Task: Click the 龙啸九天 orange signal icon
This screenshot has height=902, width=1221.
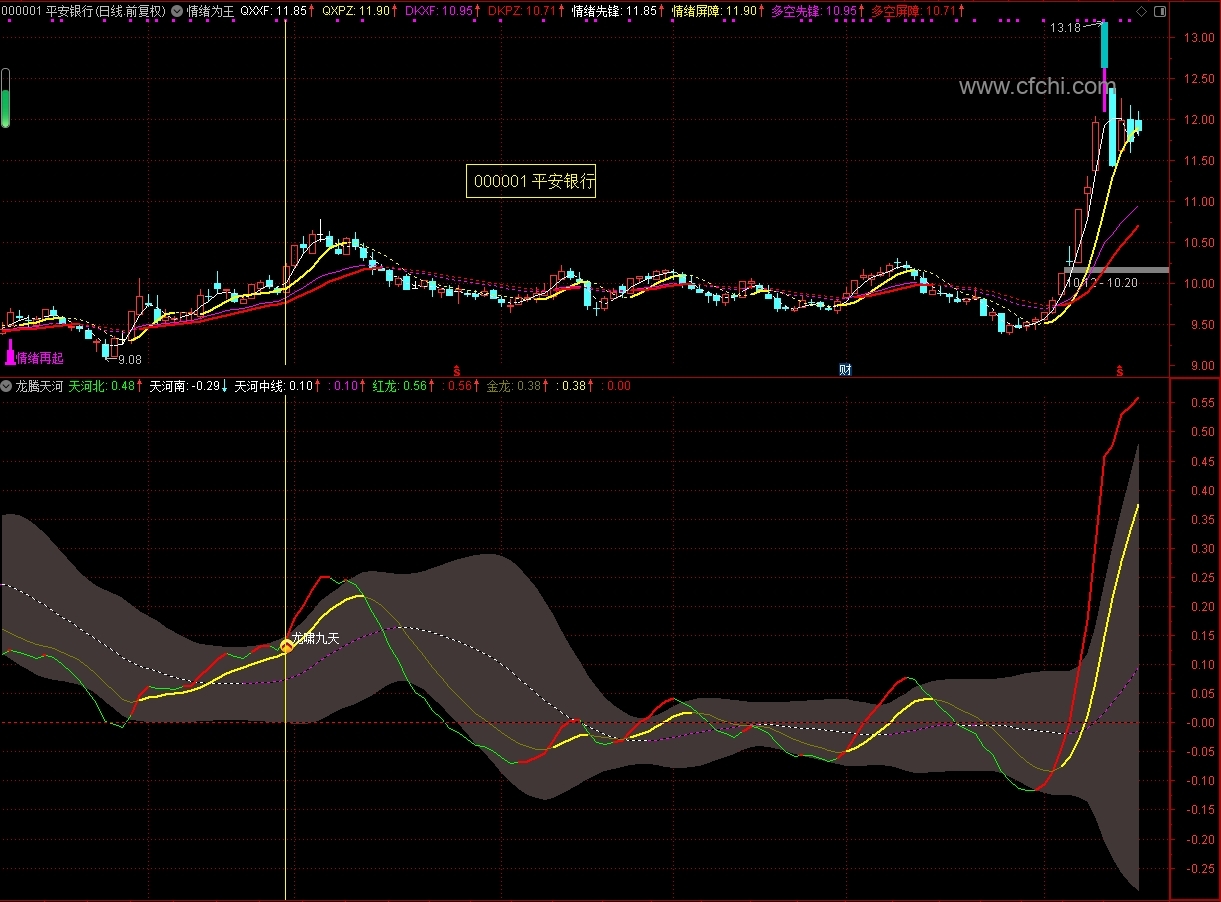Action: [x=285, y=646]
